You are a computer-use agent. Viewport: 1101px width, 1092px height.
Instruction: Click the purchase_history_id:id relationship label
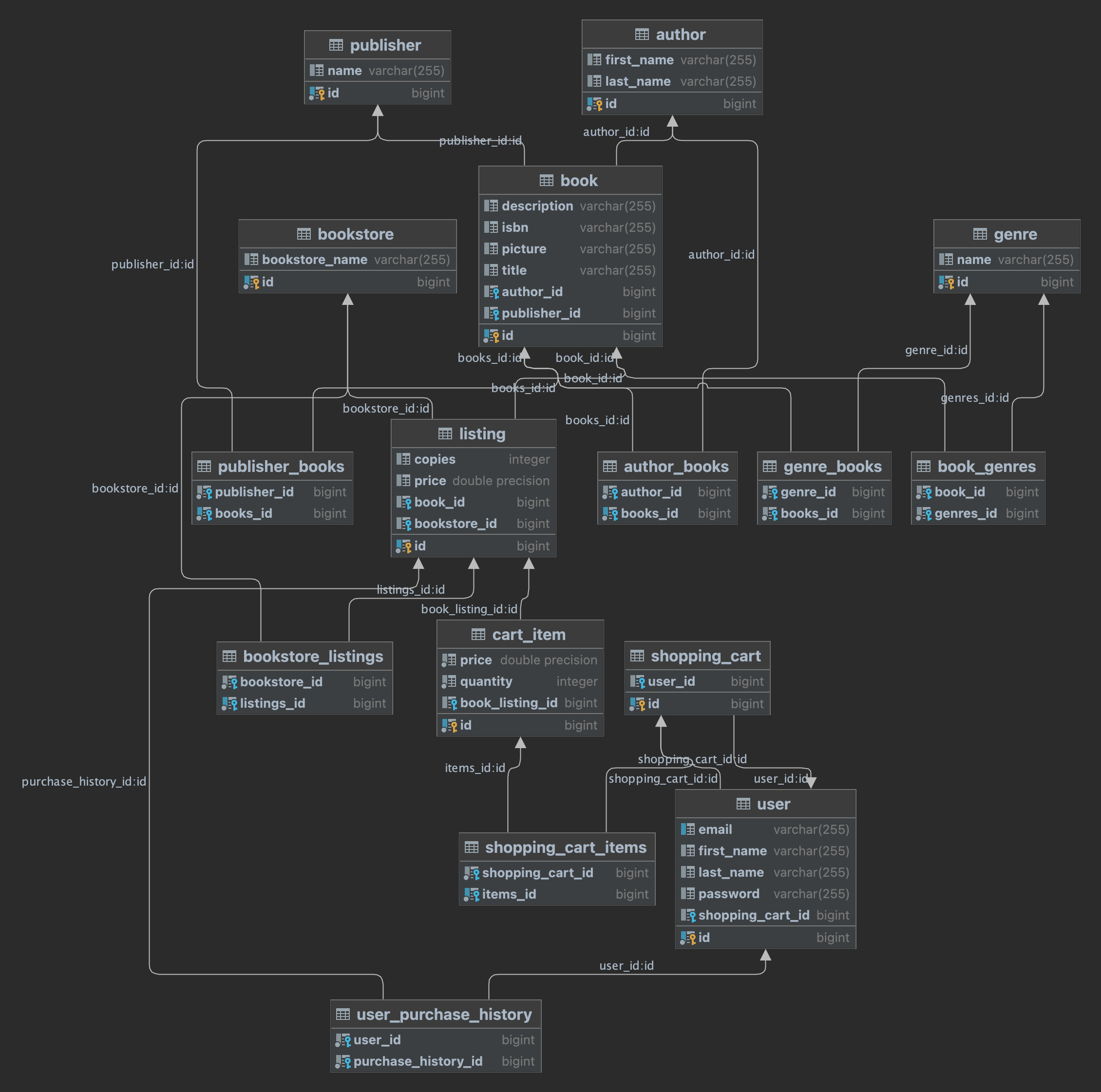tap(84, 782)
